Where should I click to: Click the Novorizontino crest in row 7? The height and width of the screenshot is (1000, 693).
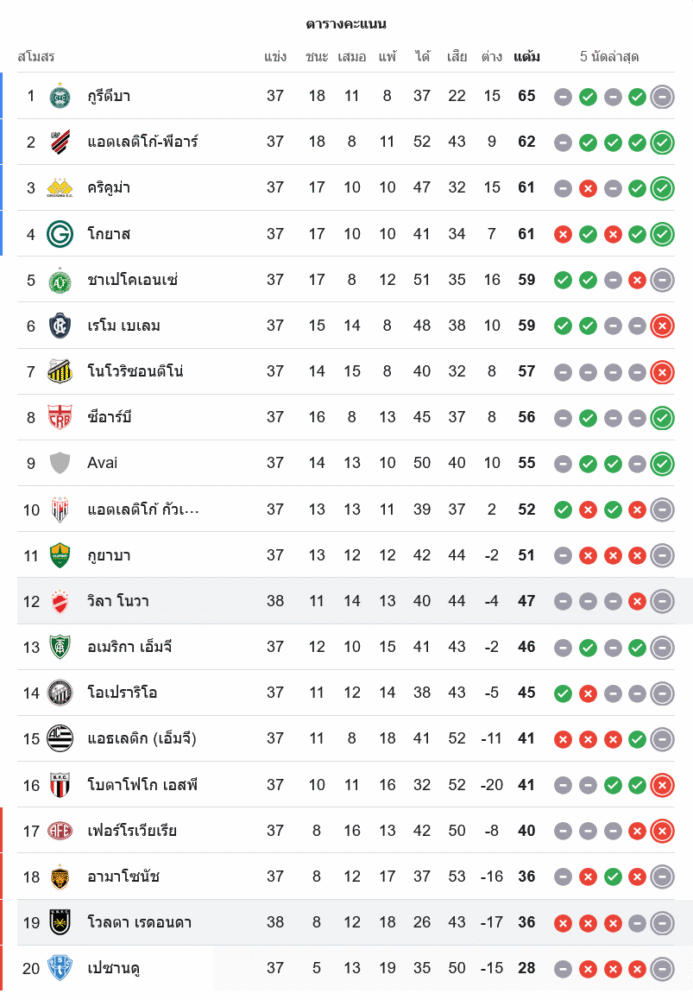pos(60,372)
